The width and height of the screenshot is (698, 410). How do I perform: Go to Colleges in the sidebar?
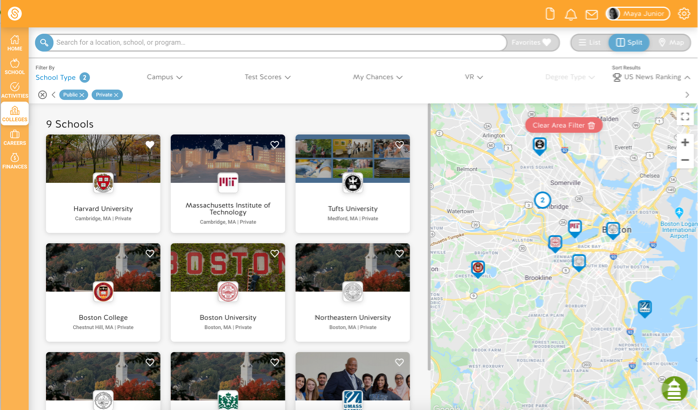point(15,114)
